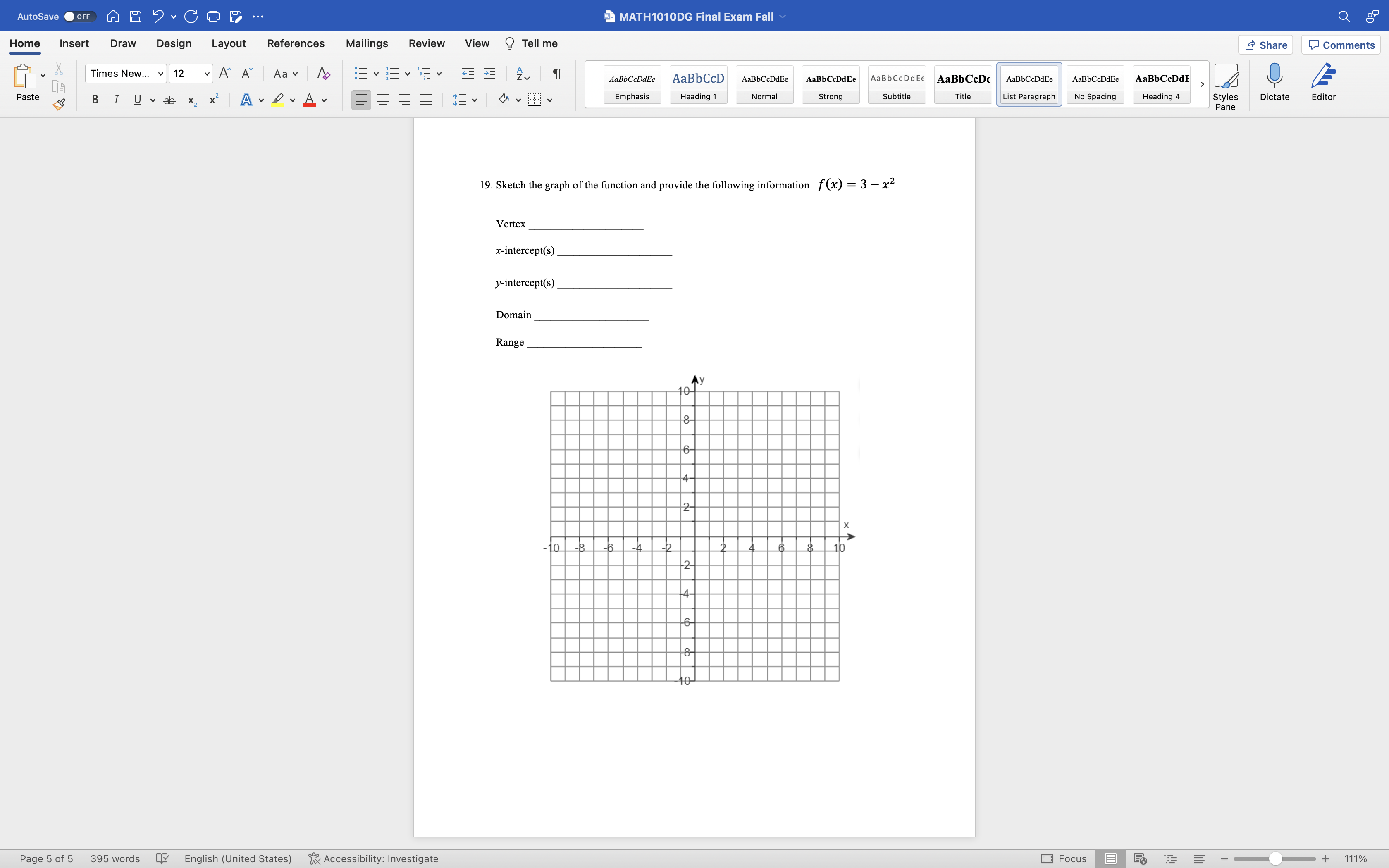Open the Editor pane
The height and width of the screenshot is (868, 1389).
(x=1324, y=83)
